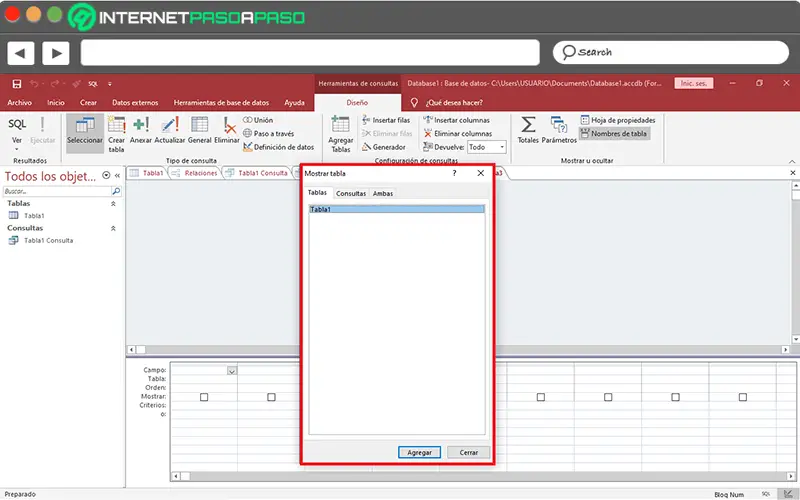Click the search magnifier in navigation pane
The height and width of the screenshot is (500, 800).
coord(116,191)
